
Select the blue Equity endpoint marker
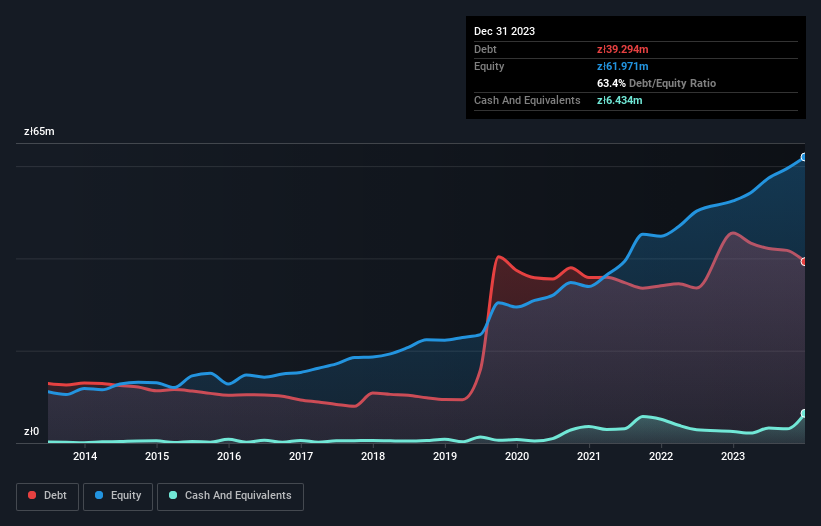pos(804,157)
